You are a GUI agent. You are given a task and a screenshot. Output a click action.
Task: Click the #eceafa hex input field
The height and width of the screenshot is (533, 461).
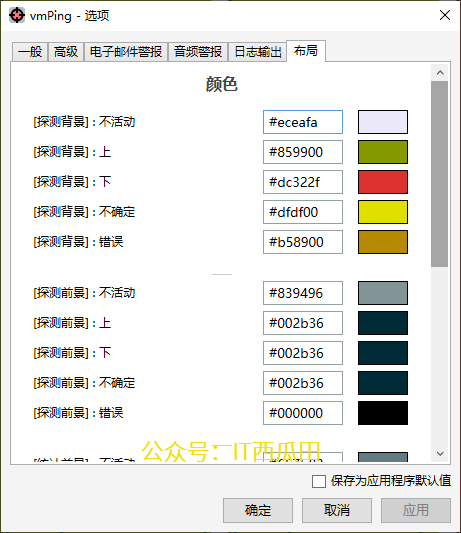[303, 122]
